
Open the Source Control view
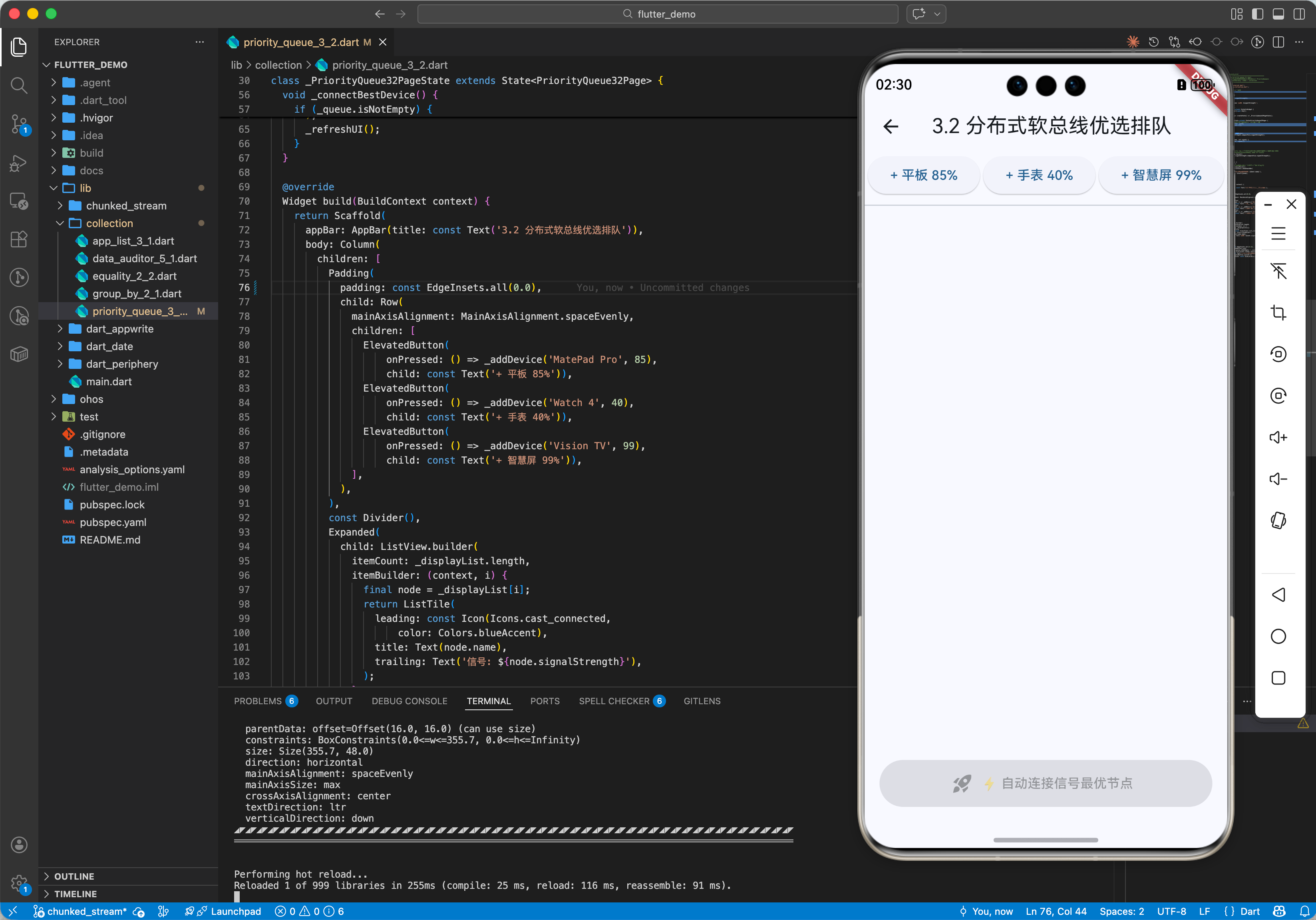coord(19,123)
